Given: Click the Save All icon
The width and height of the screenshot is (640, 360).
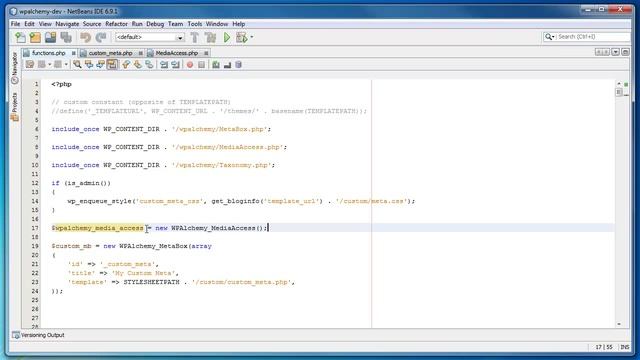Looking at the screenshot, I should (x=66, y=38).
